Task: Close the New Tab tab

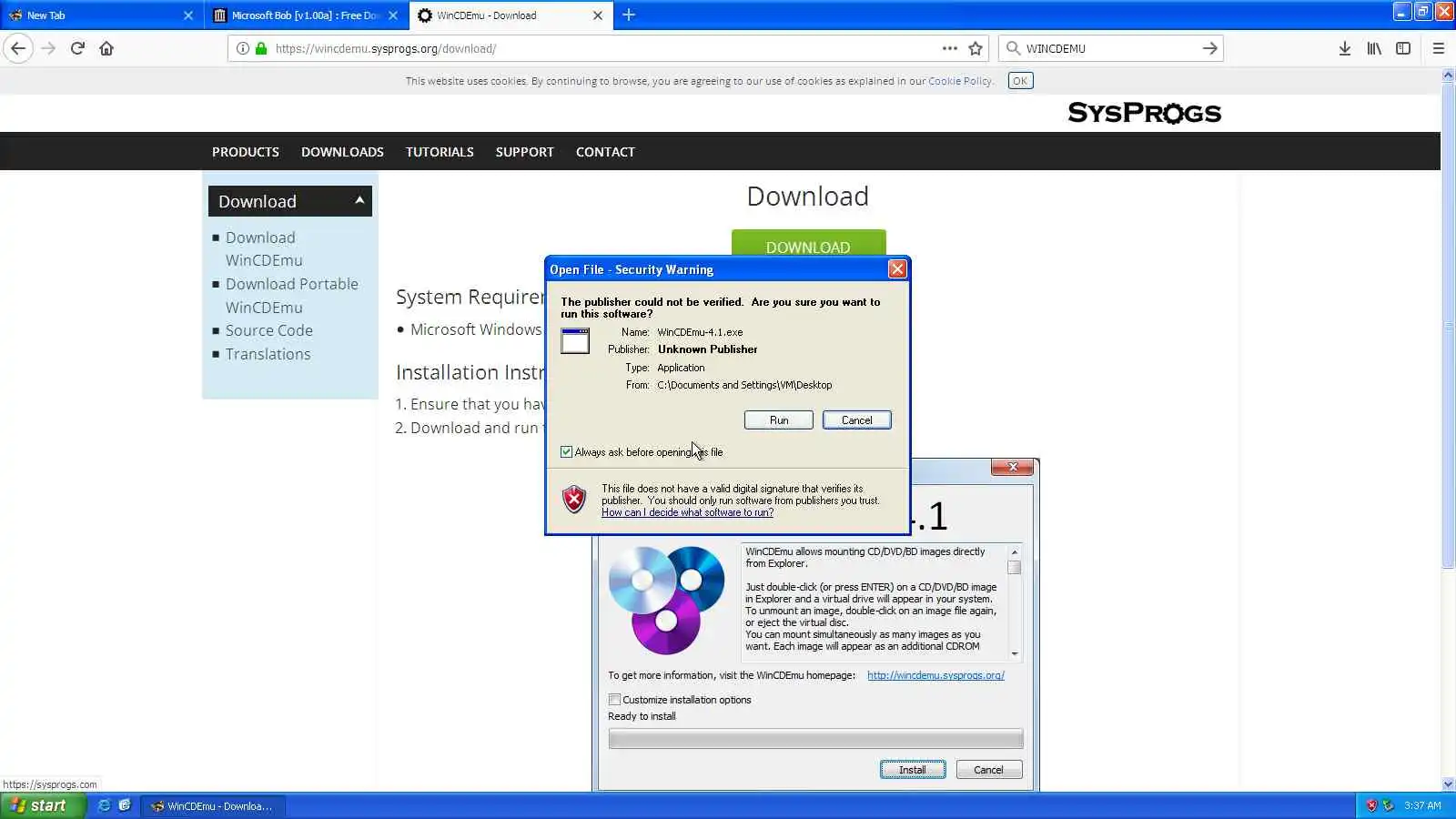Action: 188,15
